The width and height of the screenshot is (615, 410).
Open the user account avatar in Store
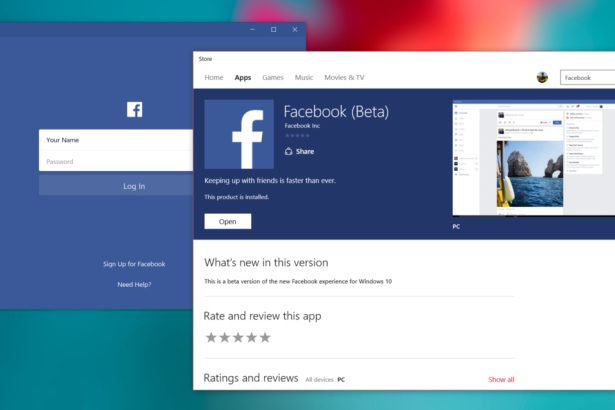tap(542, 77)
